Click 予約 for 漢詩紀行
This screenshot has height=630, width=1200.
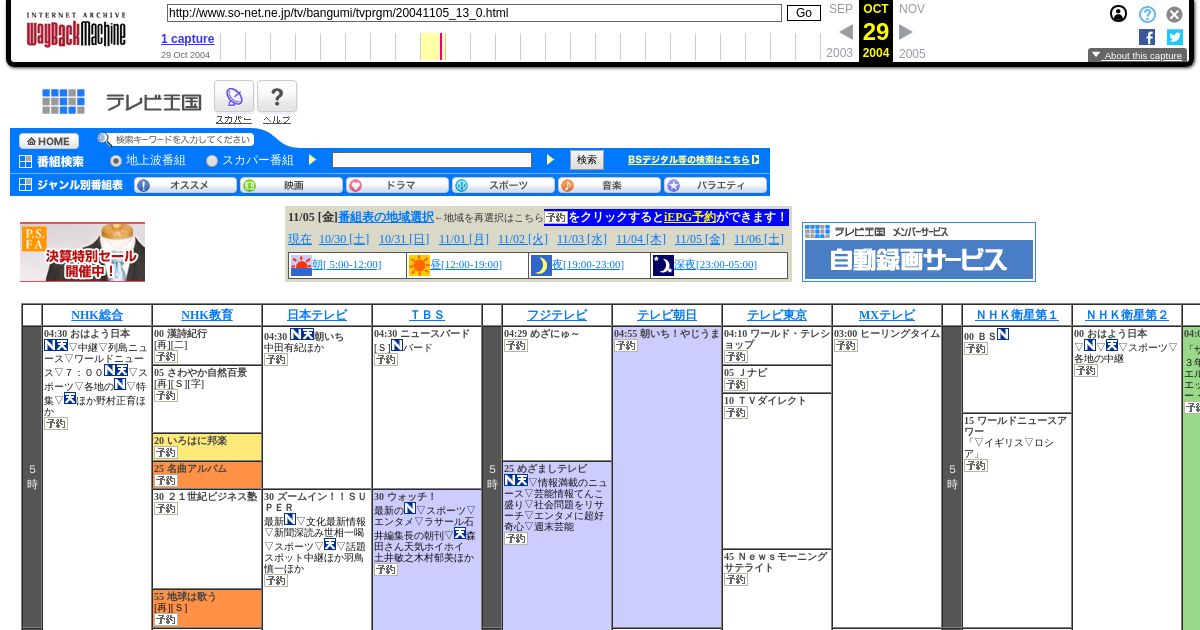tap(166, 357)
